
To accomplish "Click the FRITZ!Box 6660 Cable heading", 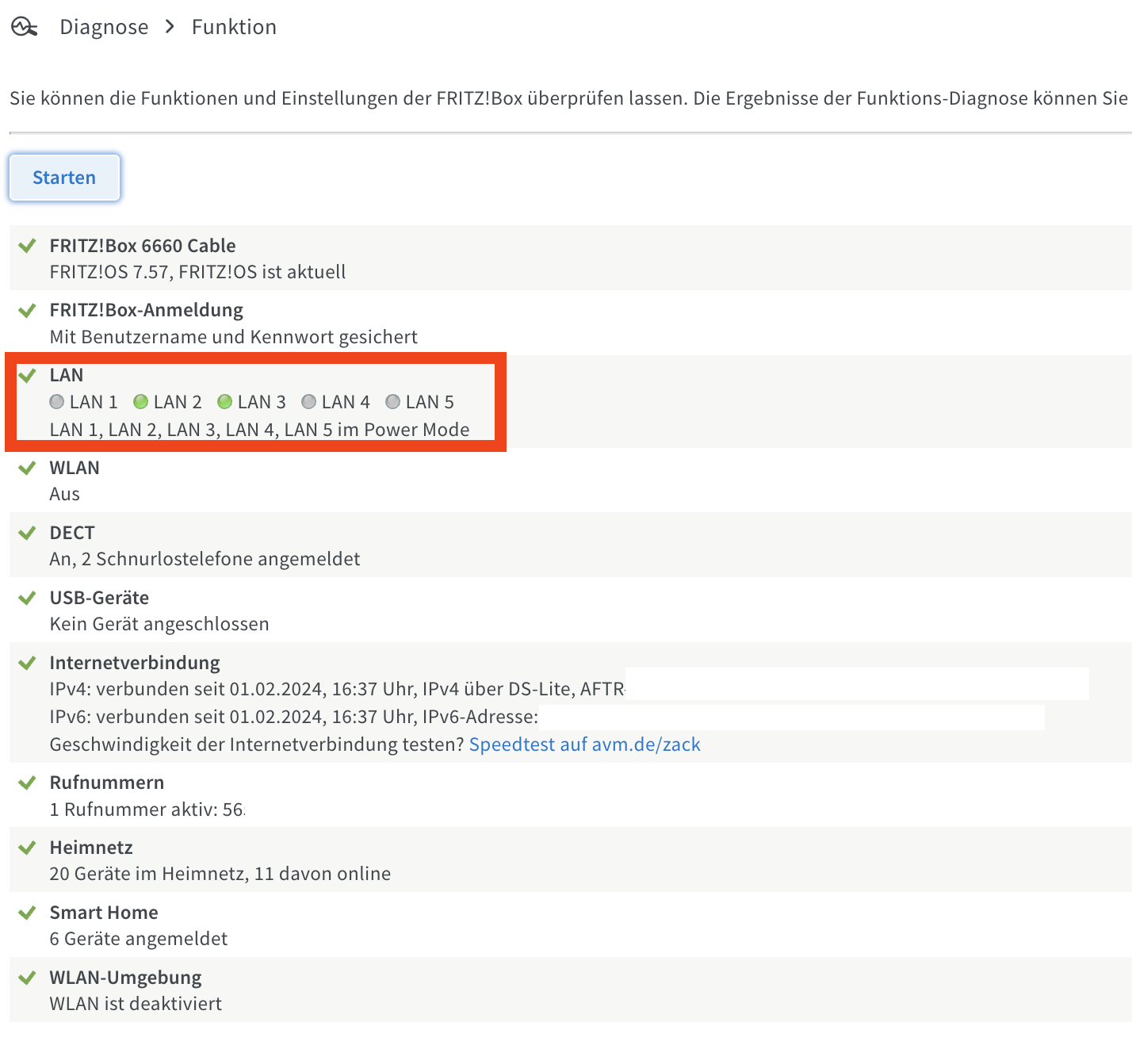I will pos(143,246).
